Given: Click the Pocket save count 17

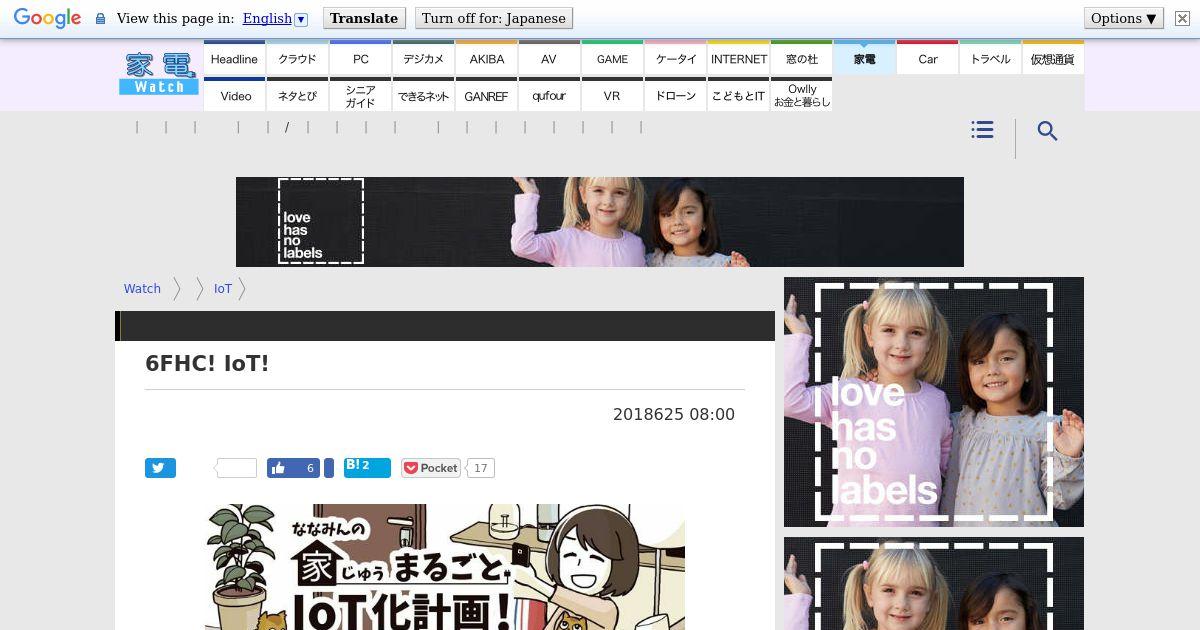Looking at the screenshot, I should (x=481, y=468).
